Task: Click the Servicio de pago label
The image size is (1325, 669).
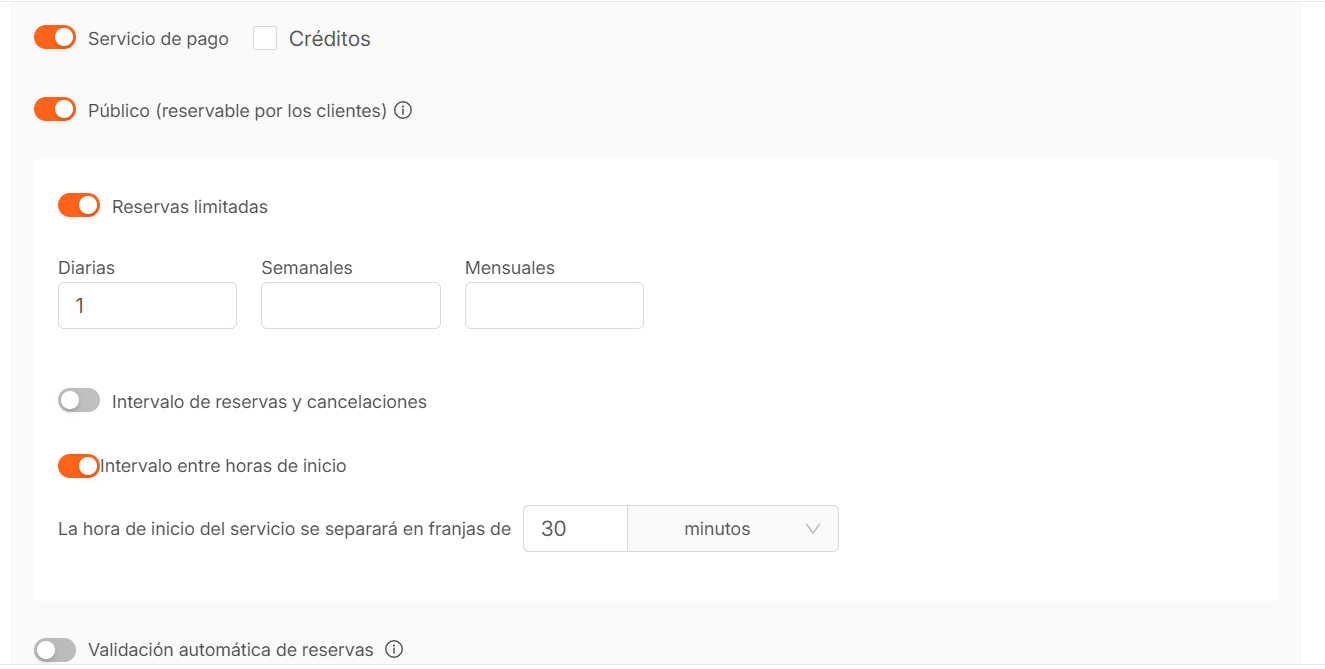Action: pyautogui.click(x=158, y=39)
